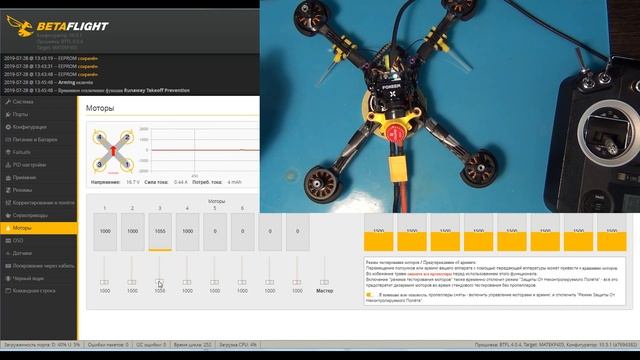Image resolution: width=640 pixels, height=360 pixels.
Task: Click motor 1 output bar showing 1000
Action: pyautogui.click(x=105, y=231)
